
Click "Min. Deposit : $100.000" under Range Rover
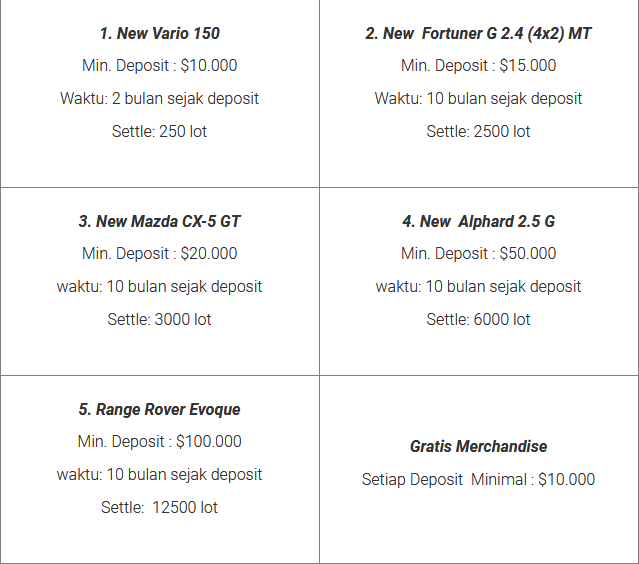(160, 441)
